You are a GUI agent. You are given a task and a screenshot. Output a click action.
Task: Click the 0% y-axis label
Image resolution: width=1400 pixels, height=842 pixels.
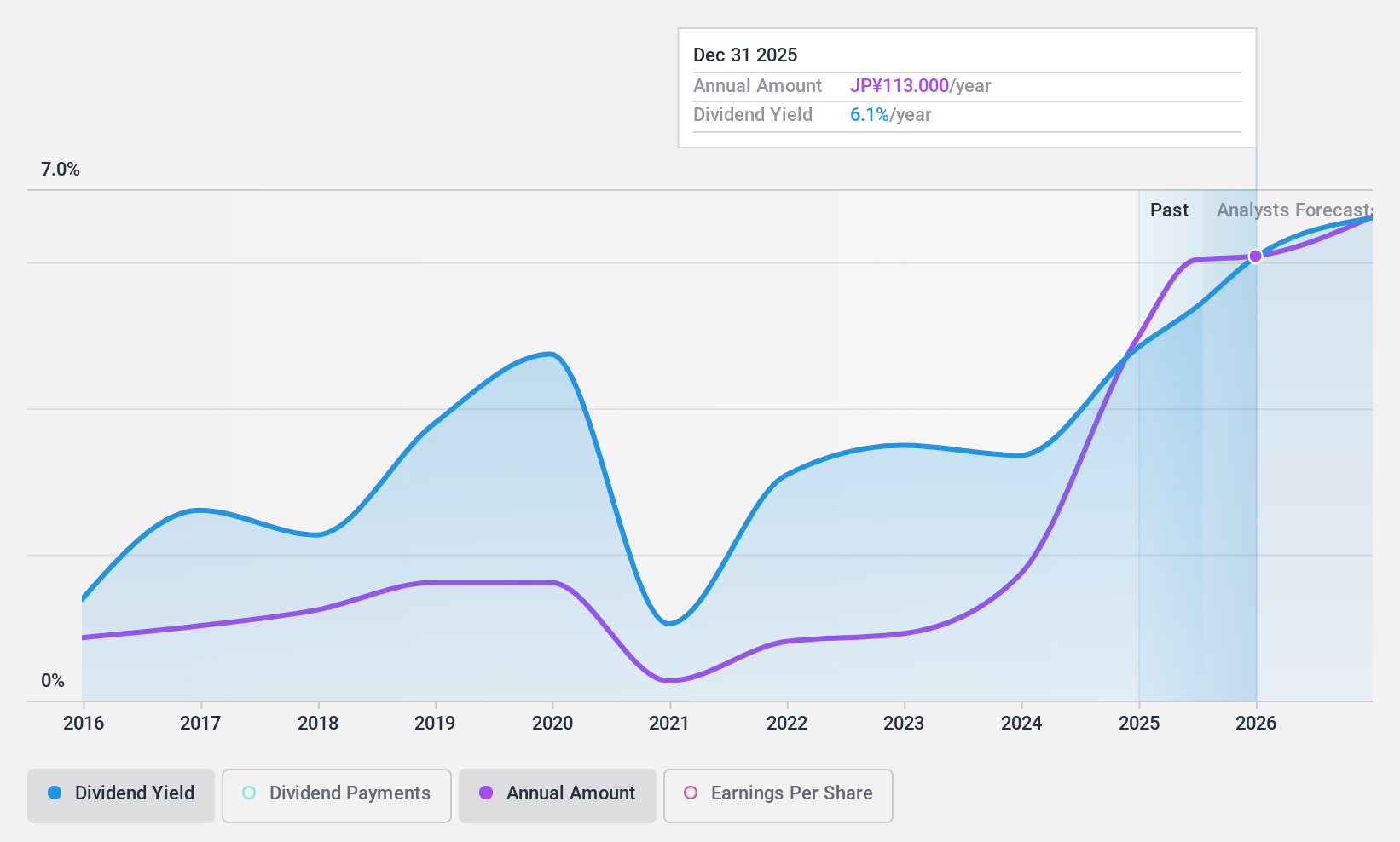53,681
